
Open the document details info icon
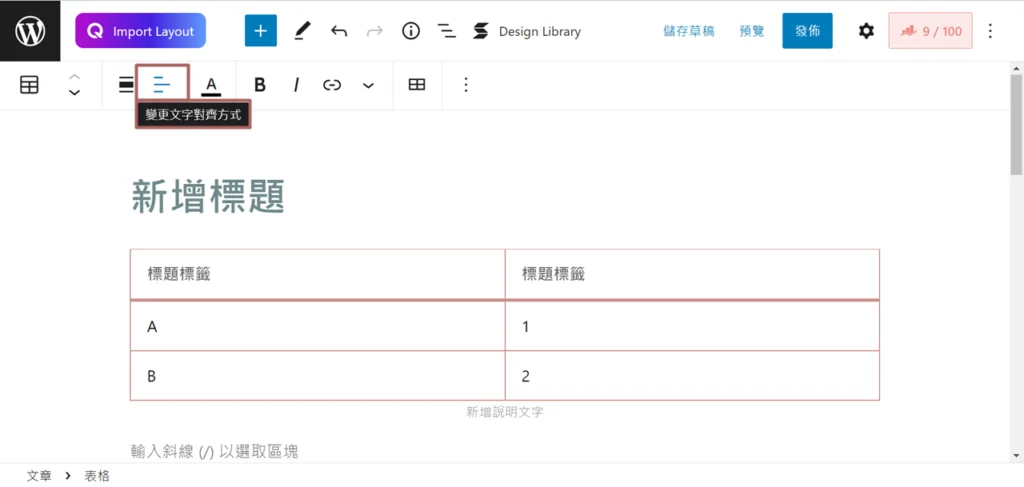(x=411, y=31)
